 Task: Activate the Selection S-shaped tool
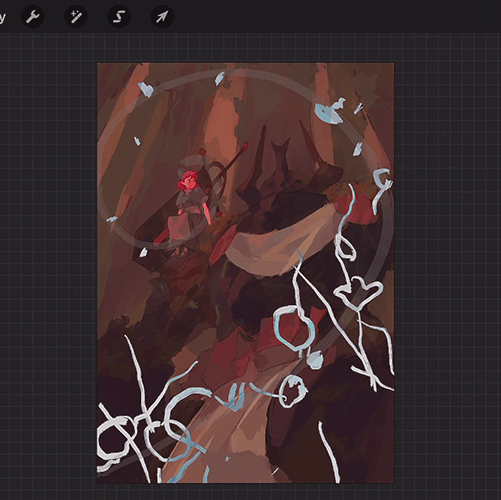(119, 16)
